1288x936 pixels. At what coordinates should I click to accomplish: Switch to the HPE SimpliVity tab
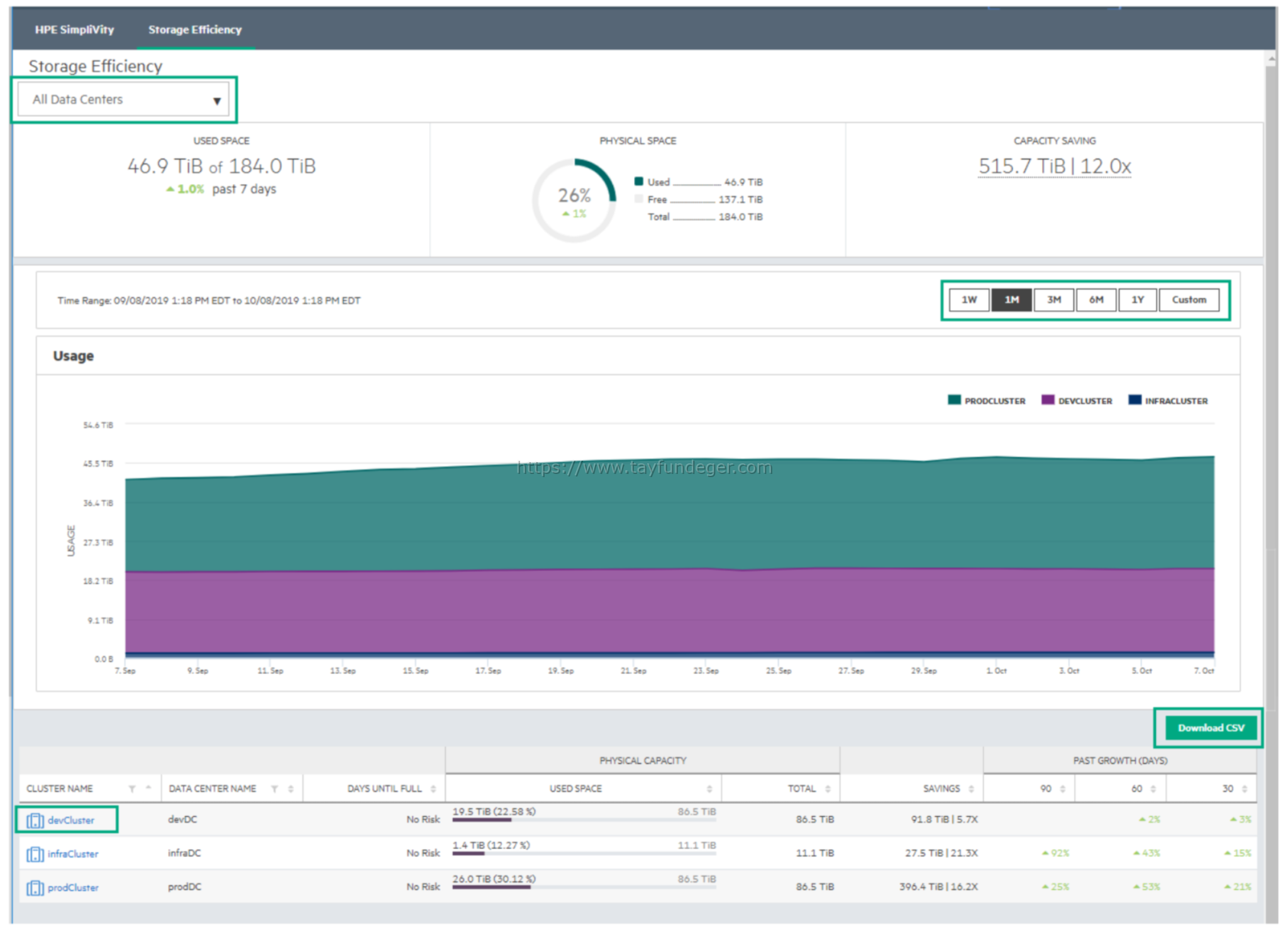(x=75, y=30)
